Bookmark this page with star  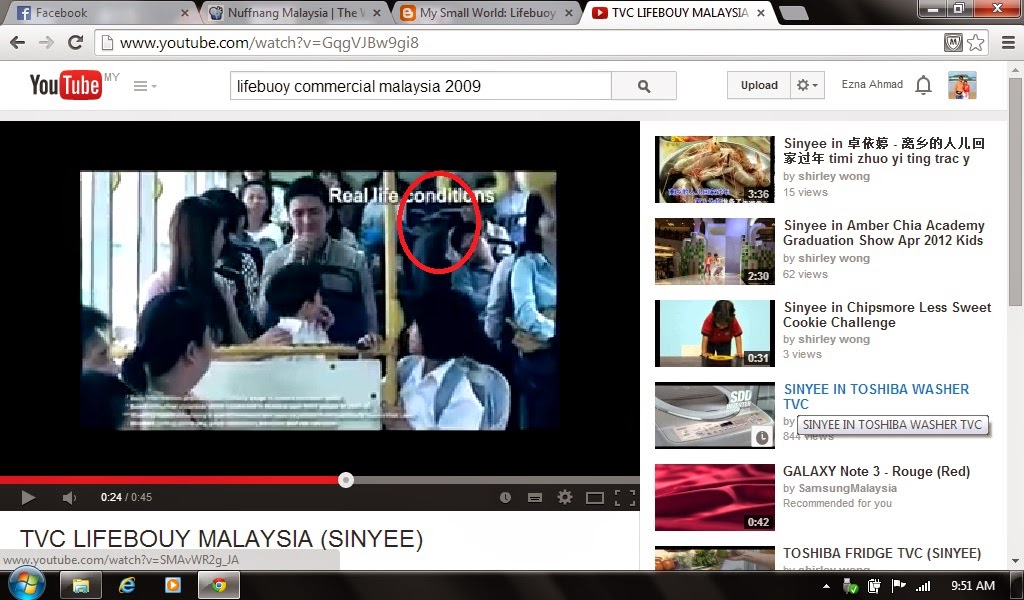[976, 43]
